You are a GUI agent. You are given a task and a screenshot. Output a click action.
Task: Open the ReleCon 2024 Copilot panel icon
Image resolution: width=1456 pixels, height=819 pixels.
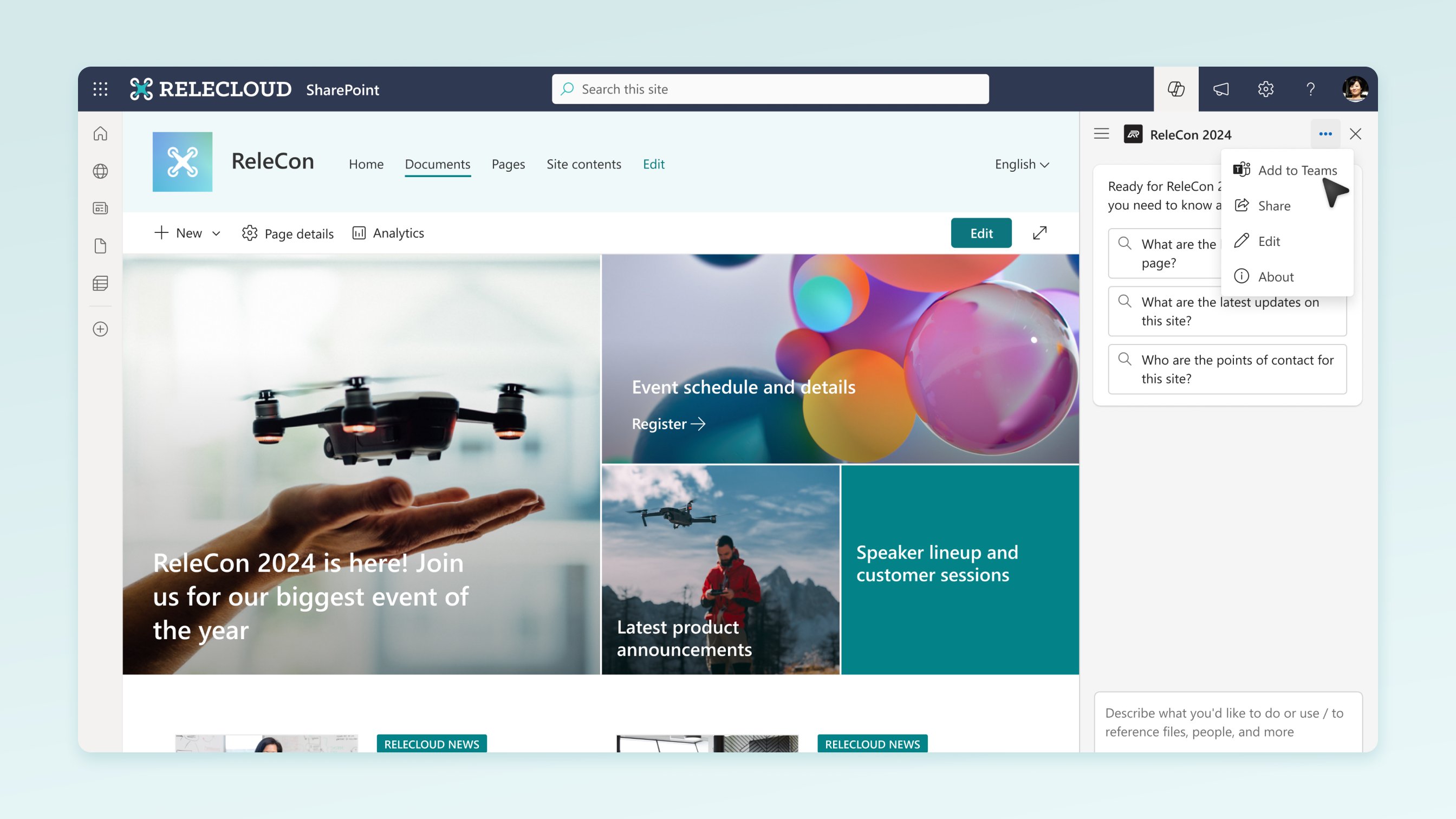[1133, 133]
